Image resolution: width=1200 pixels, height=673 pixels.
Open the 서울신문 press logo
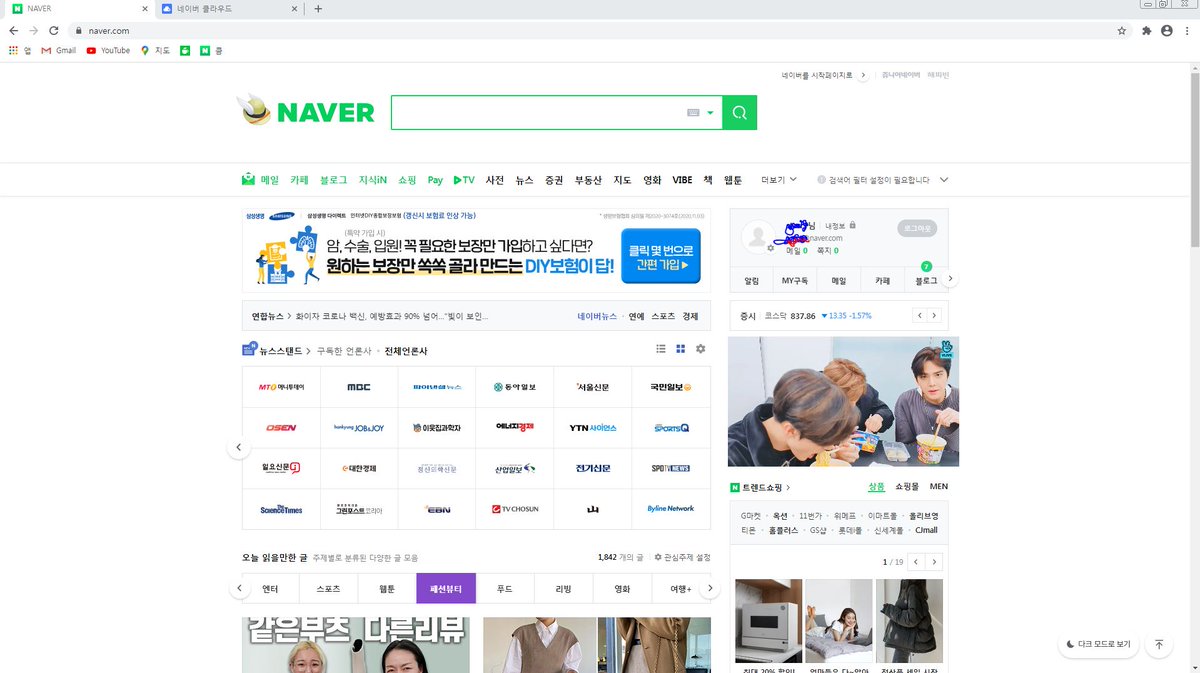point(593,387)
